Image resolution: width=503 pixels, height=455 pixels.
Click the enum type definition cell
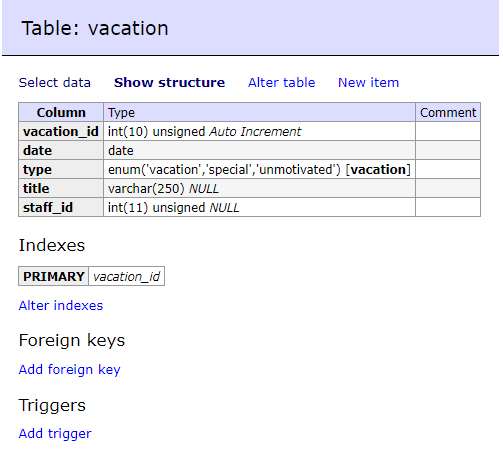pyautogui.click(x=259, y=169)
